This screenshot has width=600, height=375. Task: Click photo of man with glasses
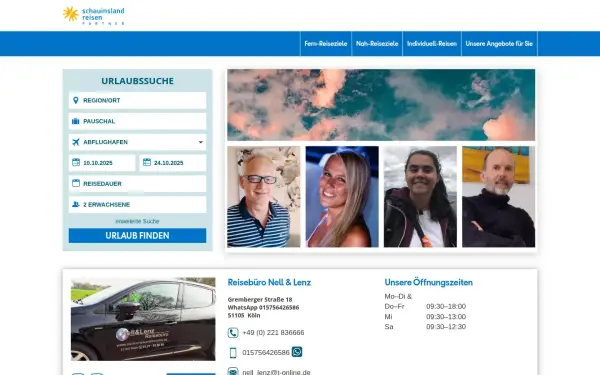(x=264, y=197)
